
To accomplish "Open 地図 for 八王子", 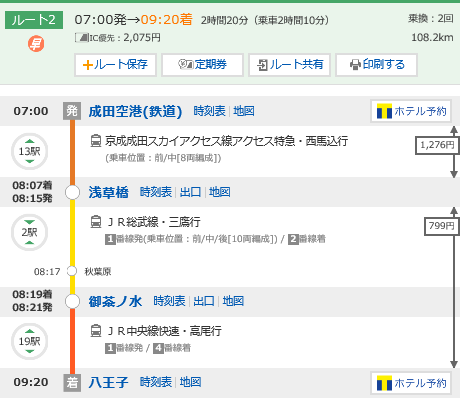I will [x=190, y=382].
